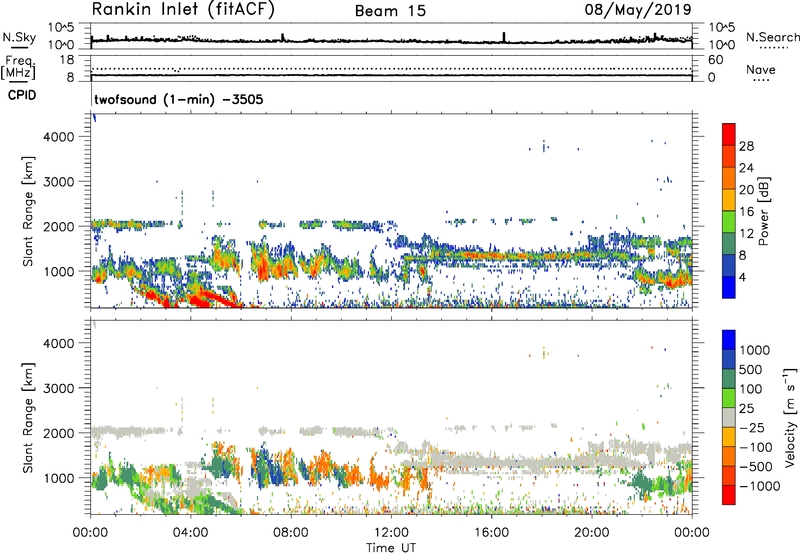Click the 'N.Search' legend label
The image size is (800, 554).
tap(772, 37)
